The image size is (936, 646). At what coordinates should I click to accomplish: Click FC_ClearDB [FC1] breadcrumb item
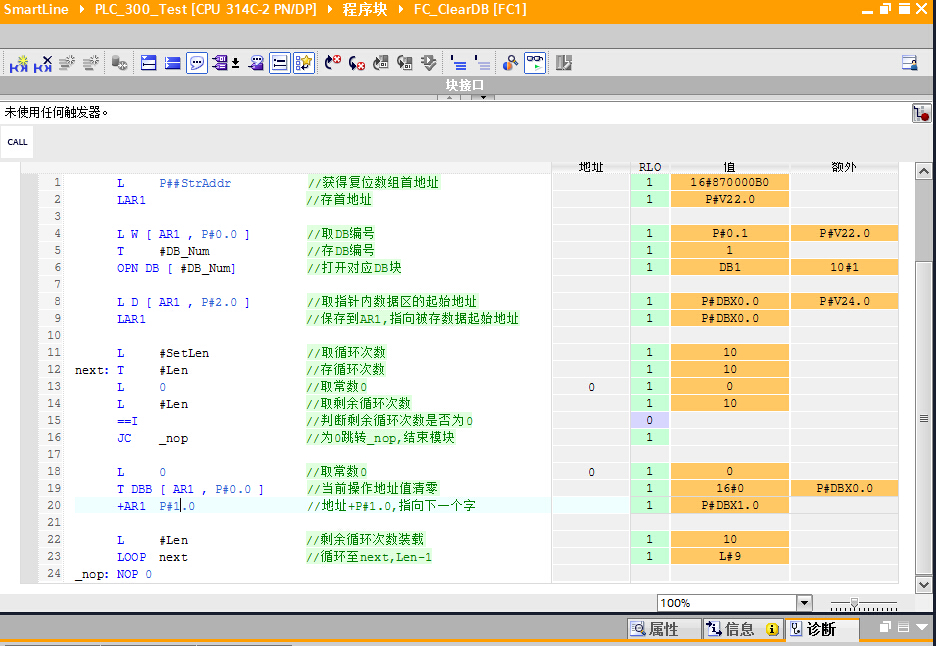tap(470, 10)
